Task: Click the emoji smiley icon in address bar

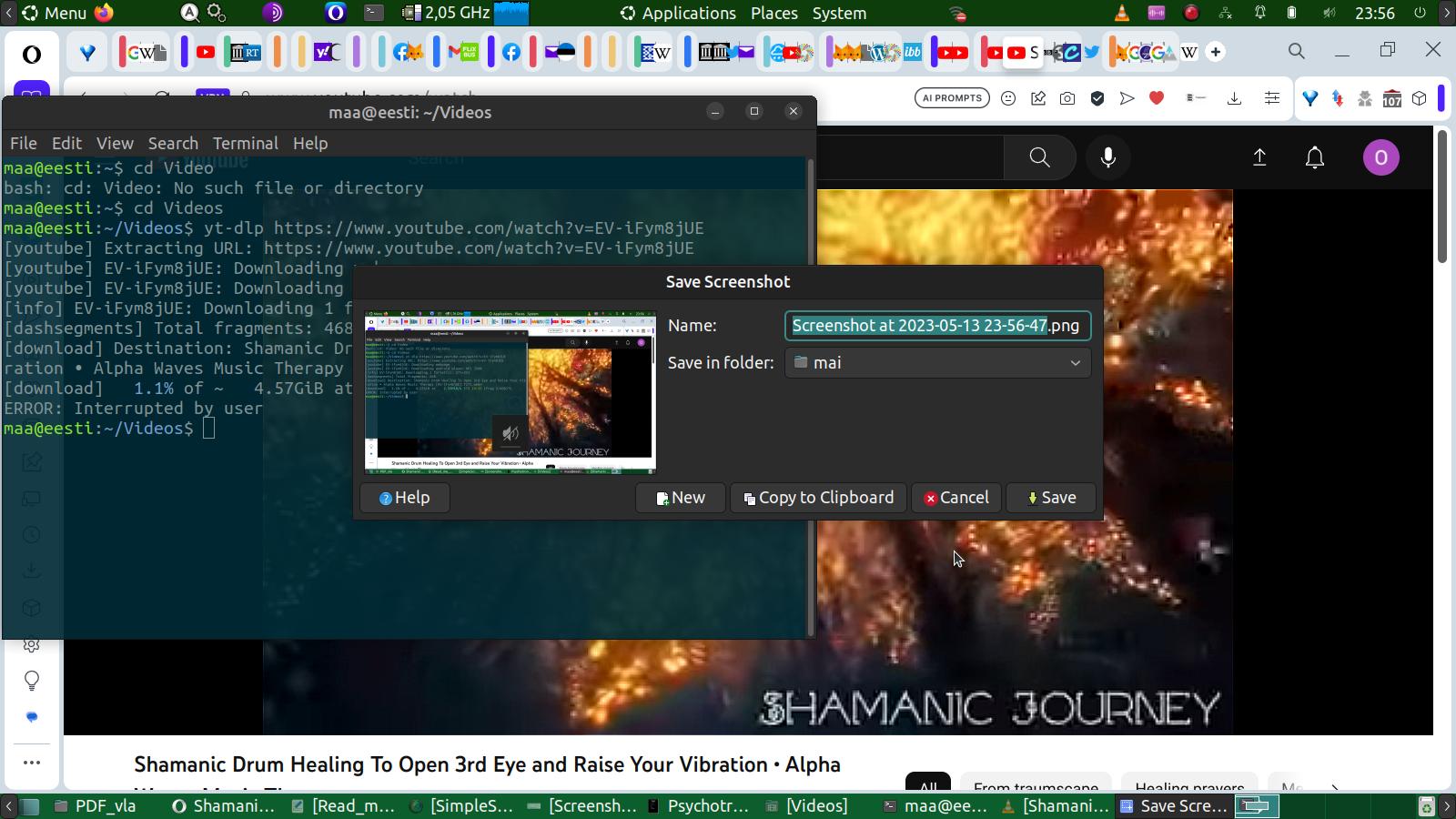Action: click(1008, 98)
